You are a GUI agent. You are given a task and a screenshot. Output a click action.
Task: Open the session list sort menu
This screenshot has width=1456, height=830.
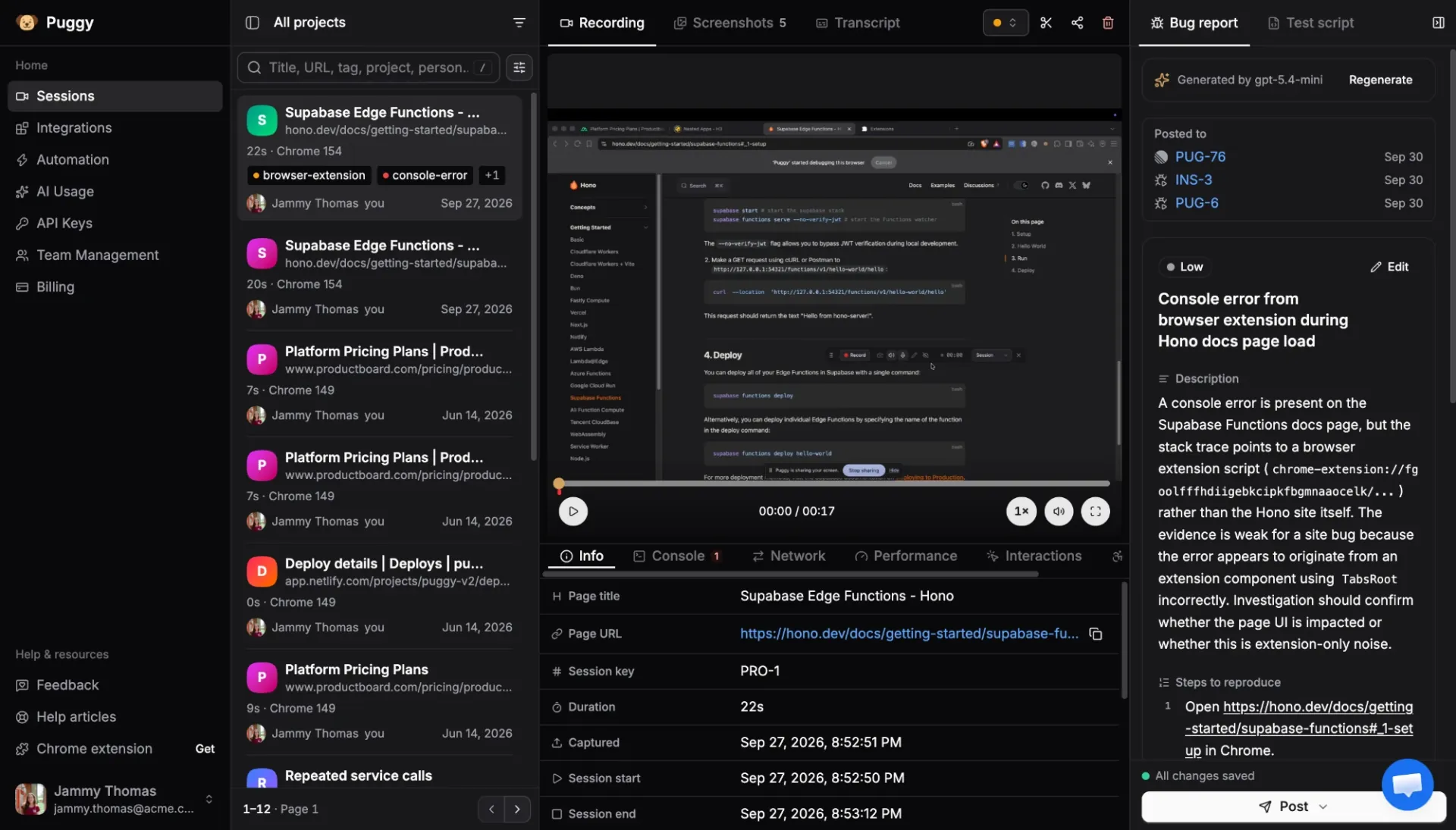click(519, 23)
